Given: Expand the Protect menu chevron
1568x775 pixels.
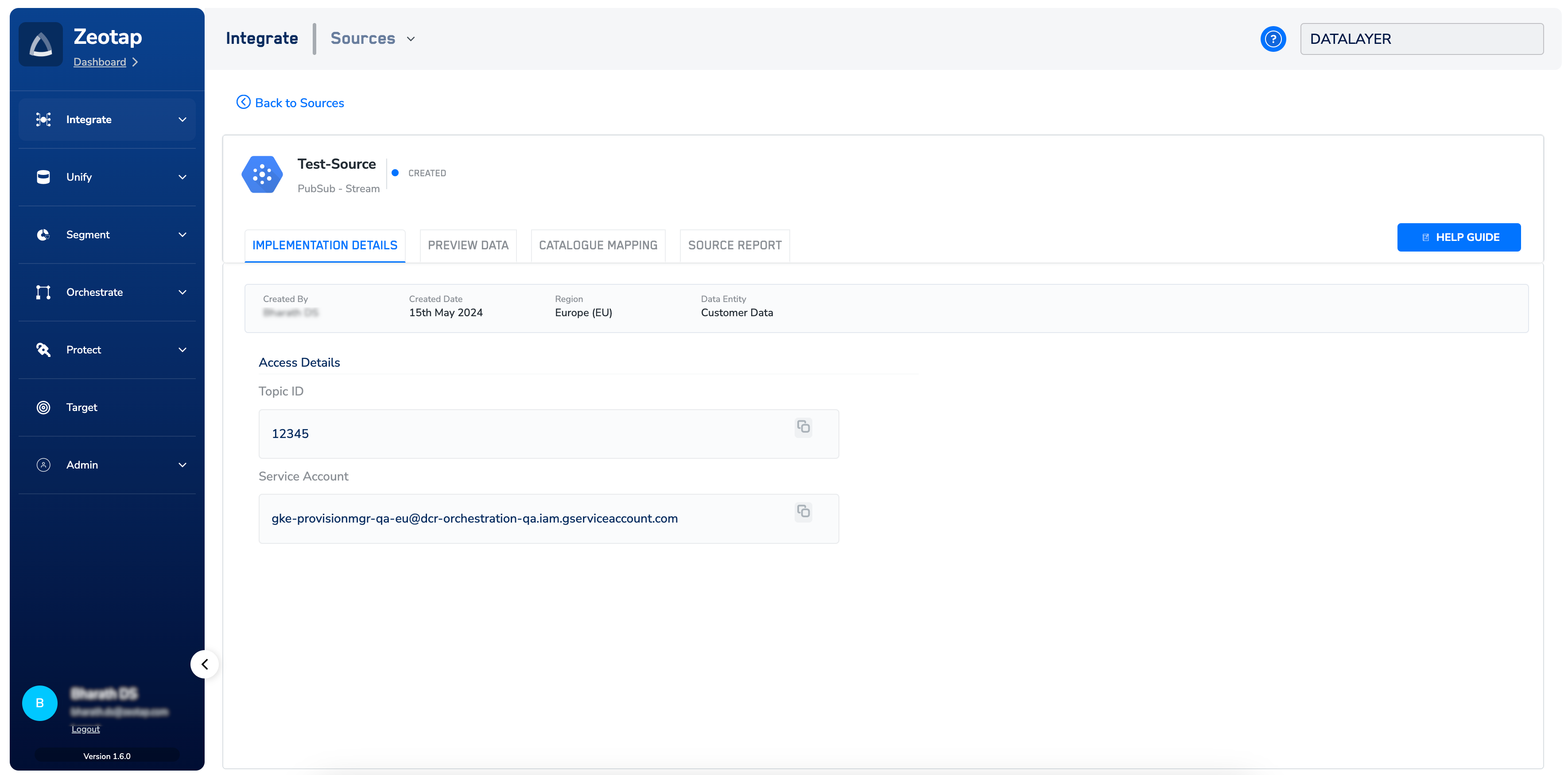Looking at the screenshot, I should (x=182, y=349).
